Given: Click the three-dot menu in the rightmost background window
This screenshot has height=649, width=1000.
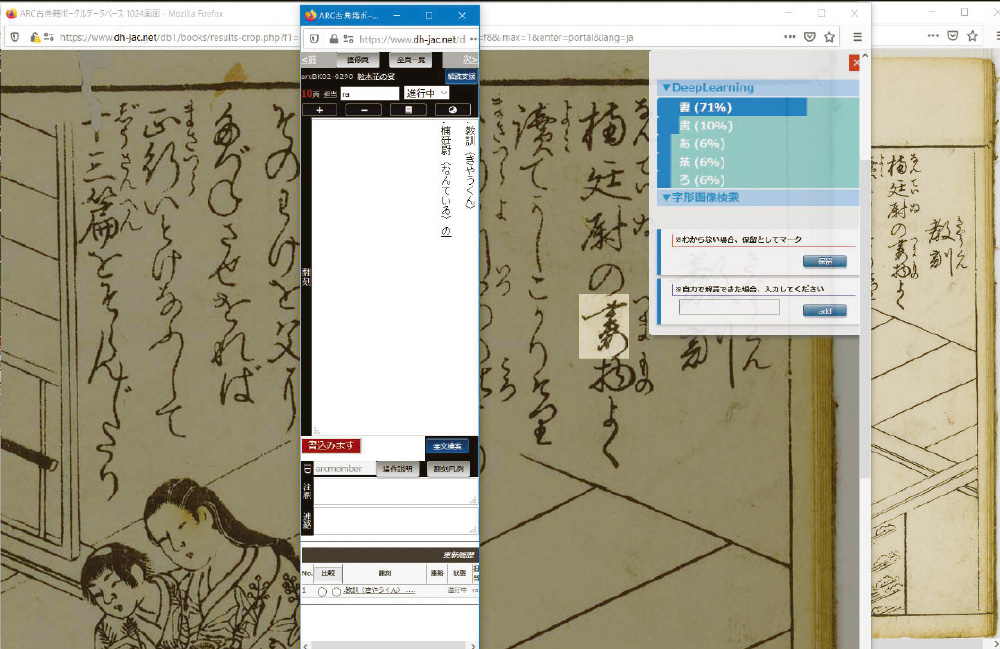Looking at the screenshot, I should [x=933, y=36].
